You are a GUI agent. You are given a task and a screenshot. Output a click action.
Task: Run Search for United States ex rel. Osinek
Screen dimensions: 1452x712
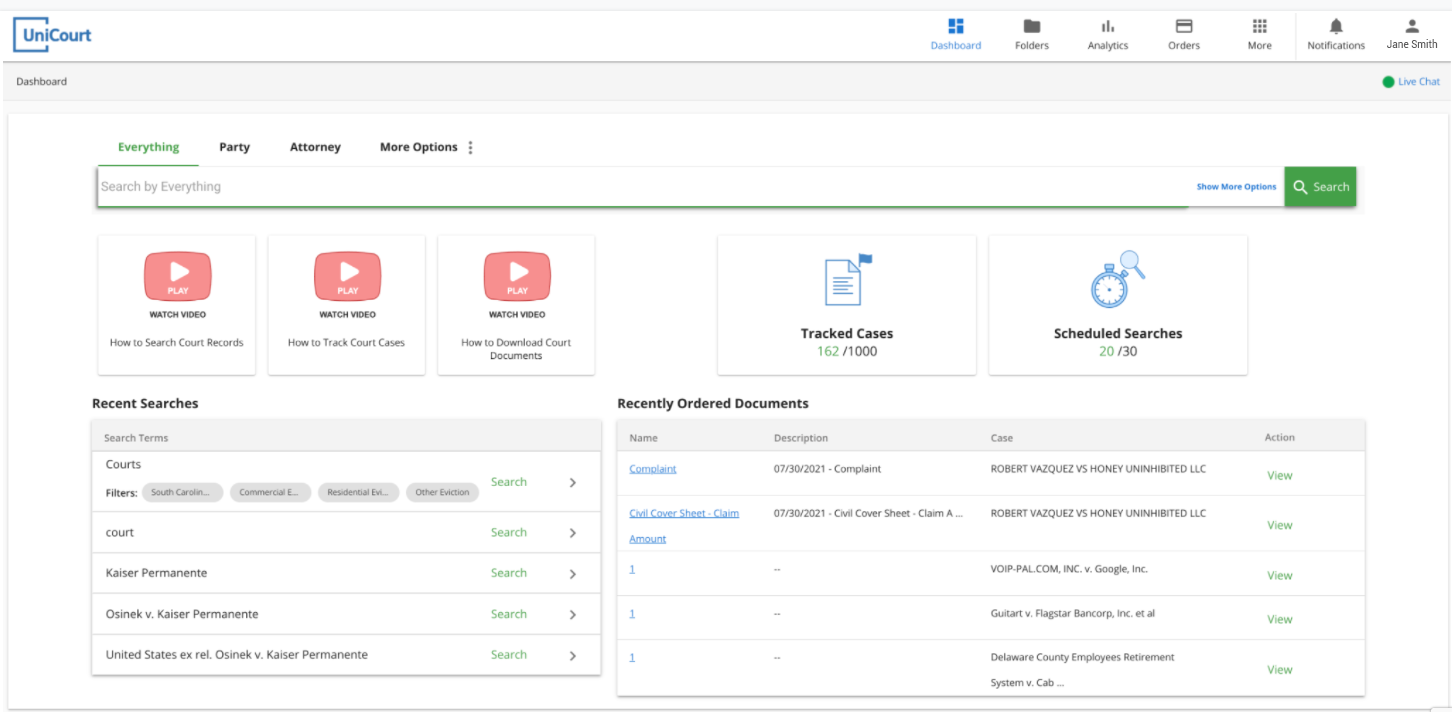pos(509,655)
